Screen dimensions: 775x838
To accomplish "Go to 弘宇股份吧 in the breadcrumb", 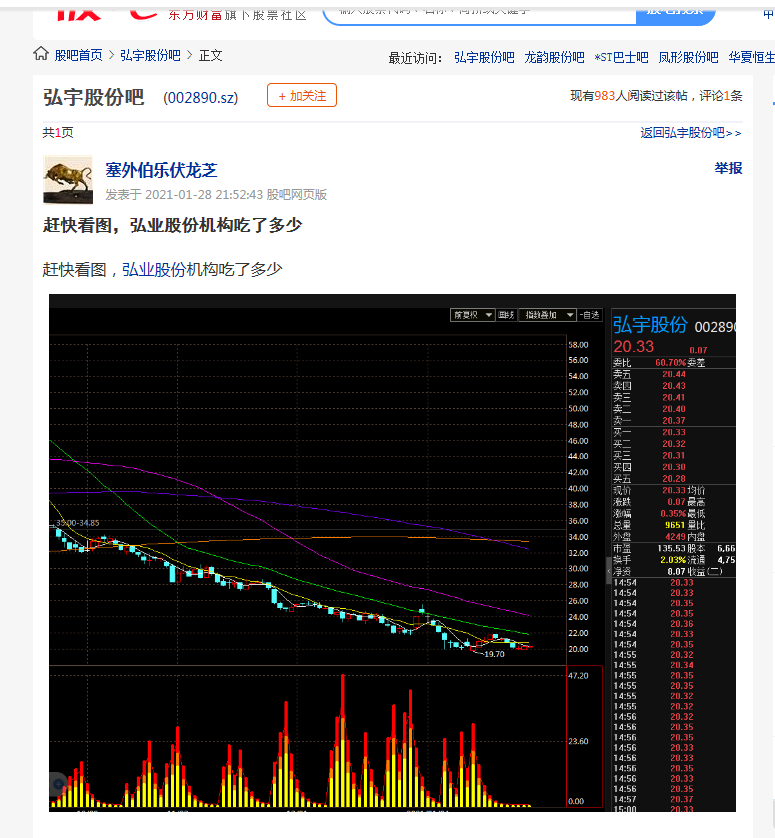I will point(150,55).
